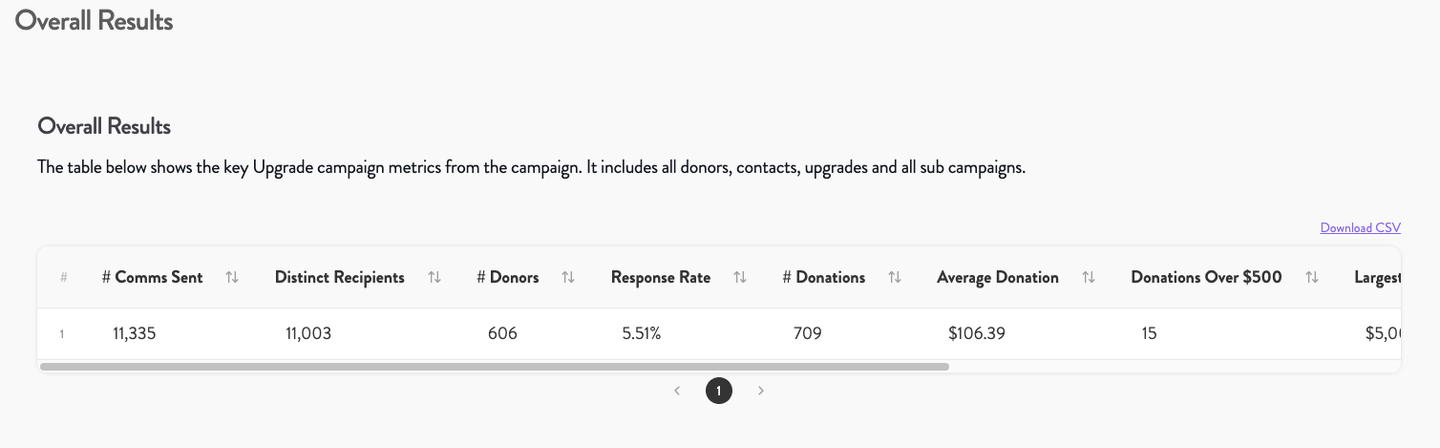Sort by Donations Over $500 arrows icon
The image size is (1440, 448).
point(1312,278)
